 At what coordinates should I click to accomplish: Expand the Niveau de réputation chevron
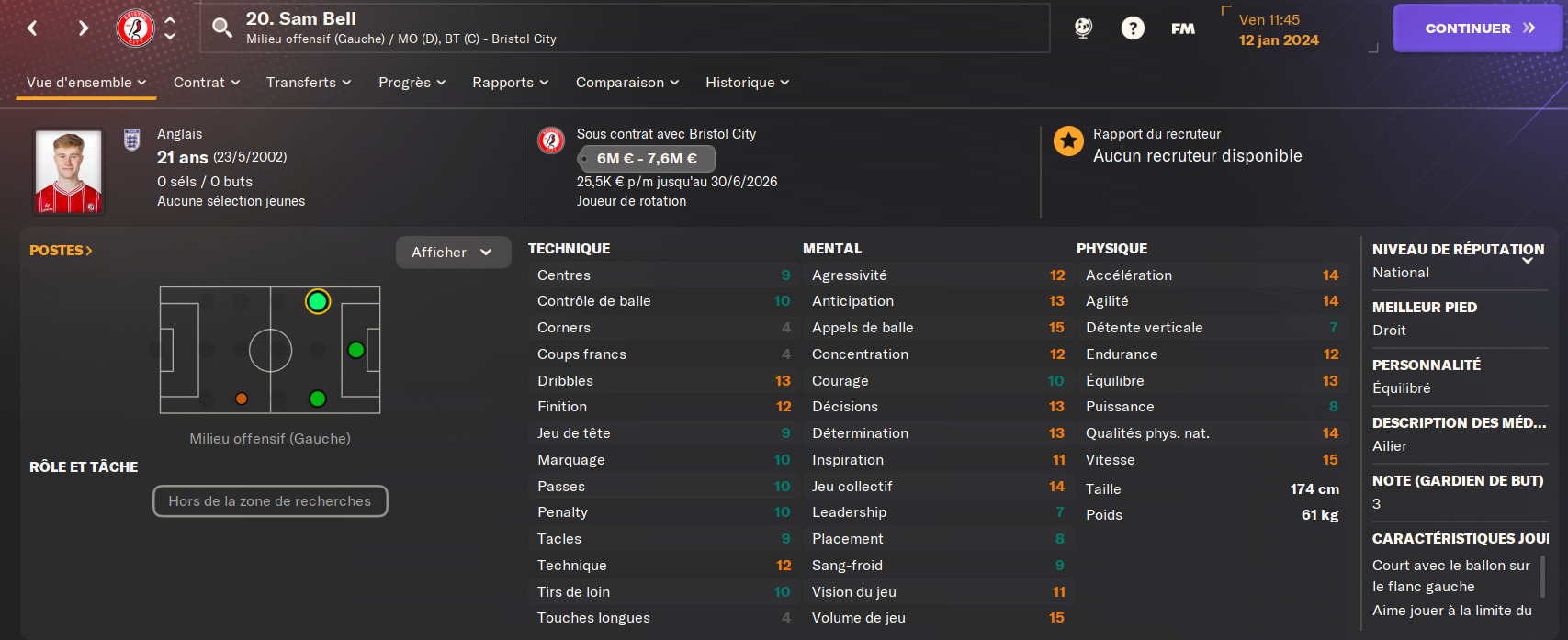pos(1528,261)
